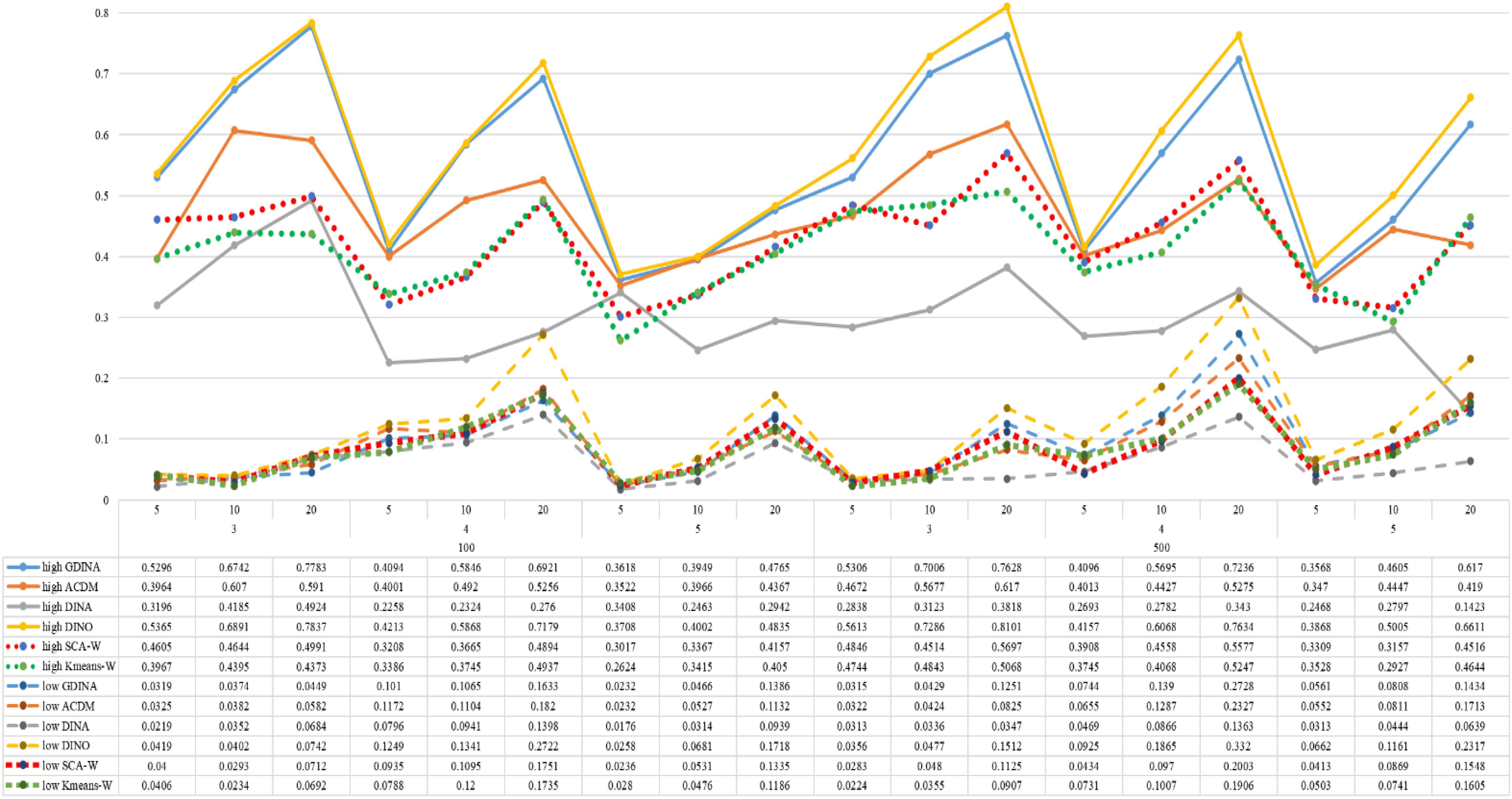Click the cell value 0.2003

coord(1239,766)
